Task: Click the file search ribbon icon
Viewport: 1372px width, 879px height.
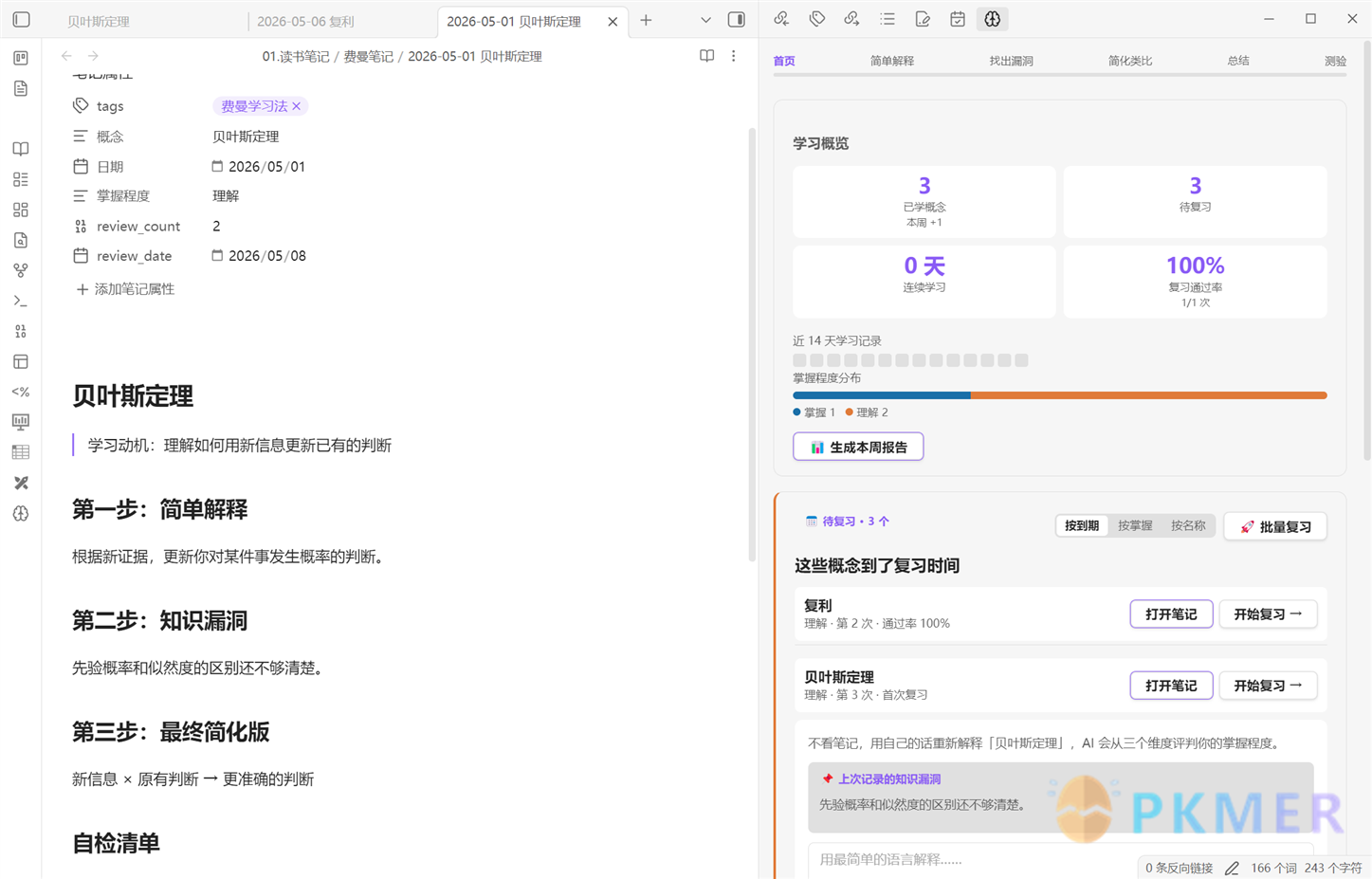Action: pos(21,240)
